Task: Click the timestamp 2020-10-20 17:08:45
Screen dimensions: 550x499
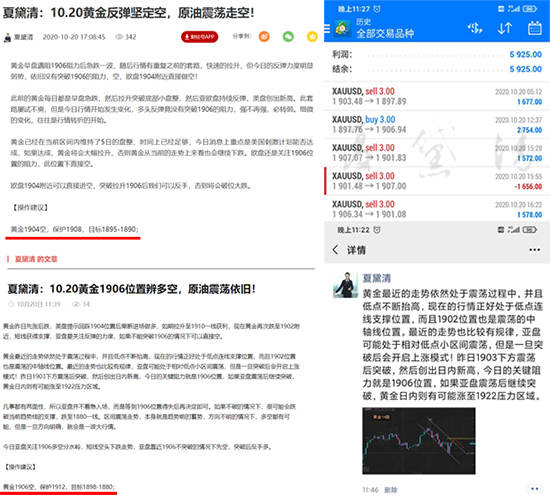Action: tap(74, 37)
